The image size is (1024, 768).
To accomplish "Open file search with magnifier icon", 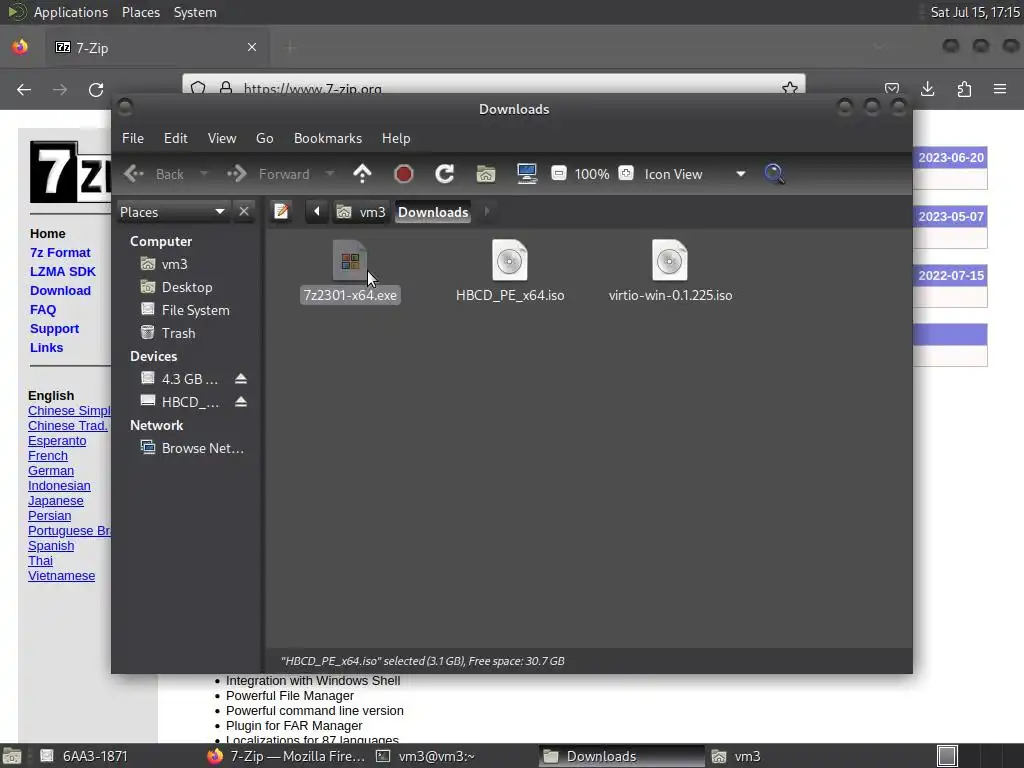I will pyautogui.click(x=774, y=174).
